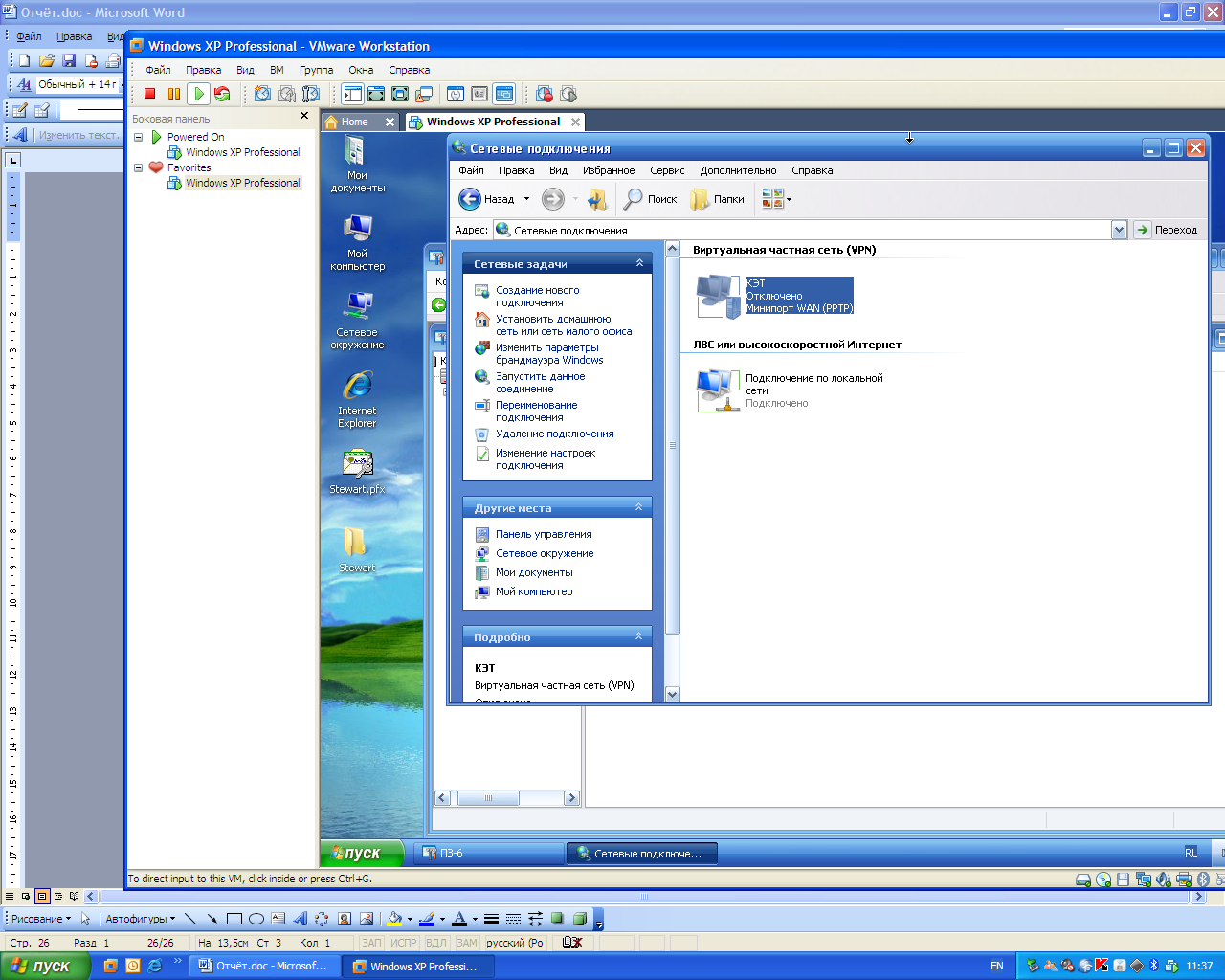Viewport: 1225px width, 980px height.
Task: Click Back (Назад) button in Сетевые подключения
Action: (487, 199)
